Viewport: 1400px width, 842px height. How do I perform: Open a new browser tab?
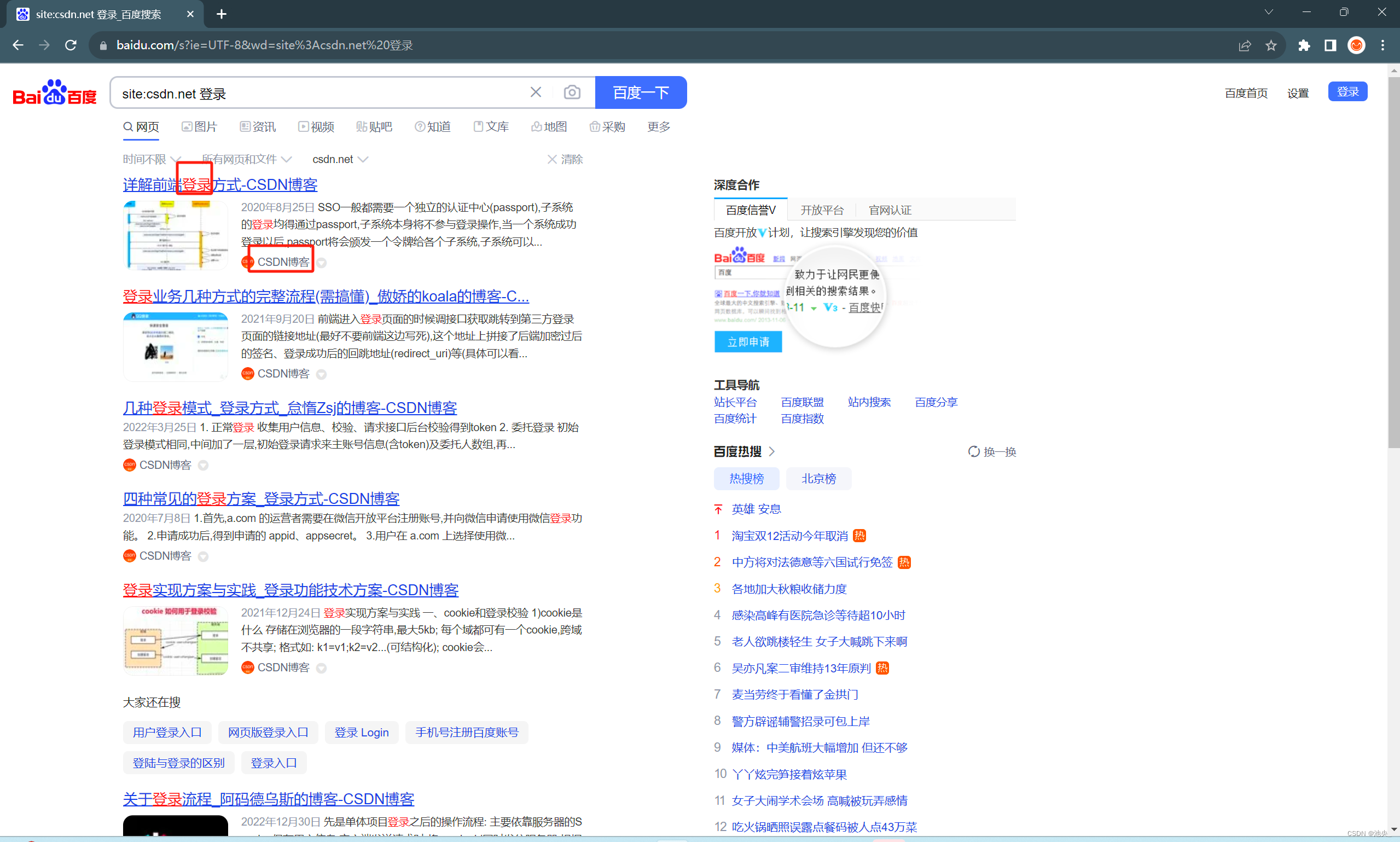click(221, 14)
